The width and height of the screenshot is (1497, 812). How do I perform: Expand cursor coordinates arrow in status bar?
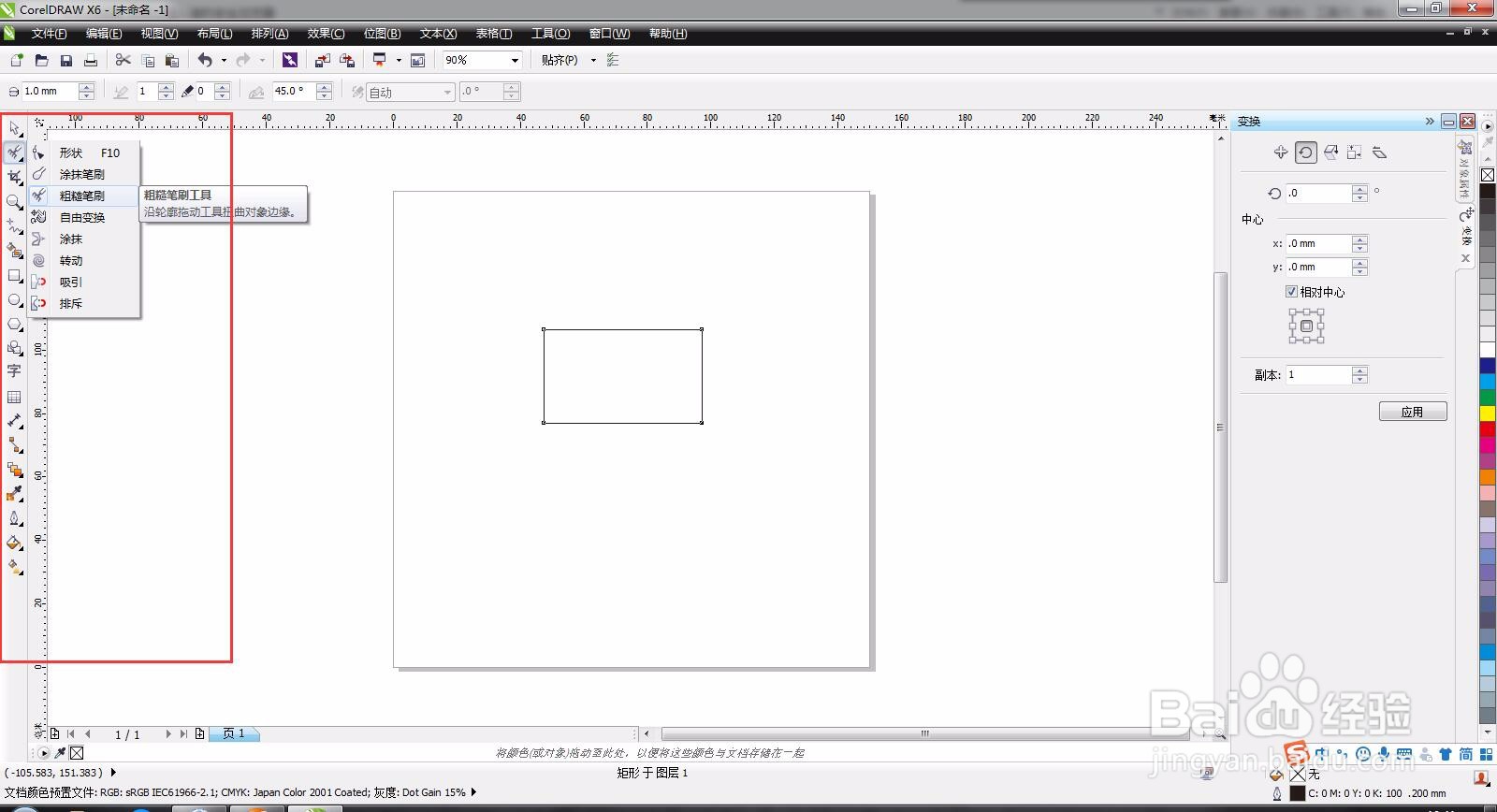coord(113,773)
